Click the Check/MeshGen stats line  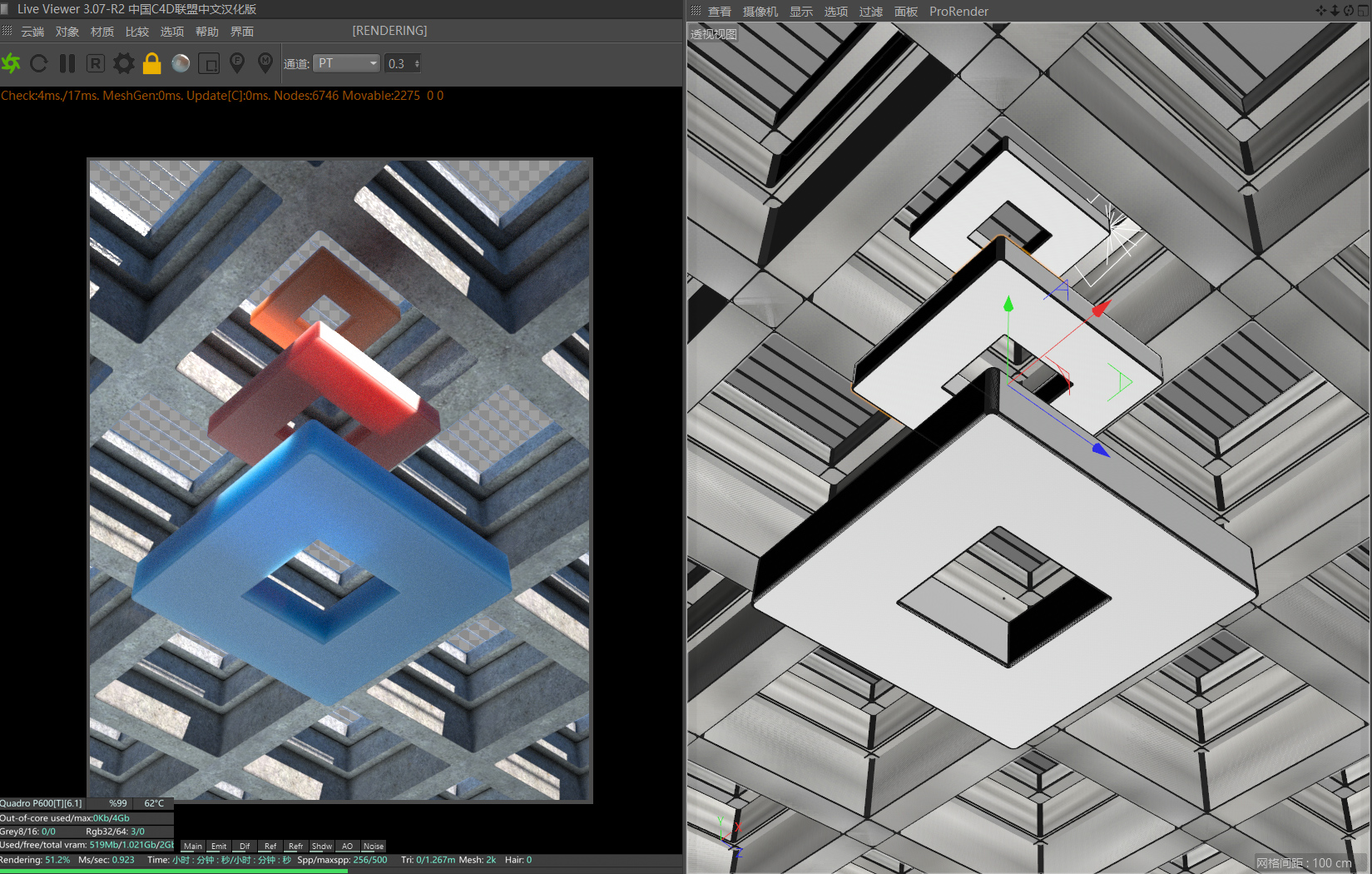pyautogui.click(x=222, y=96)
